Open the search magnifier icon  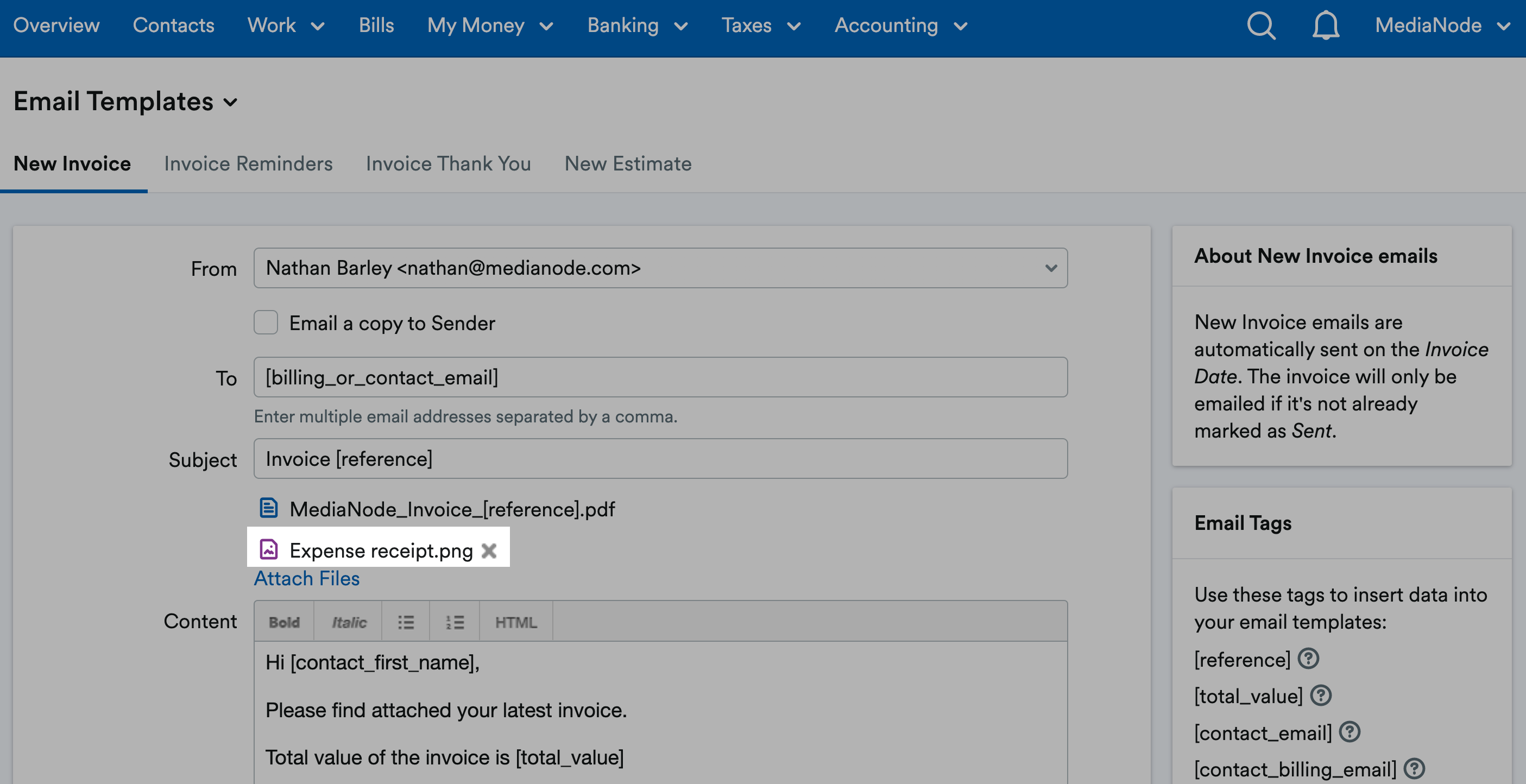[1260, 26]
